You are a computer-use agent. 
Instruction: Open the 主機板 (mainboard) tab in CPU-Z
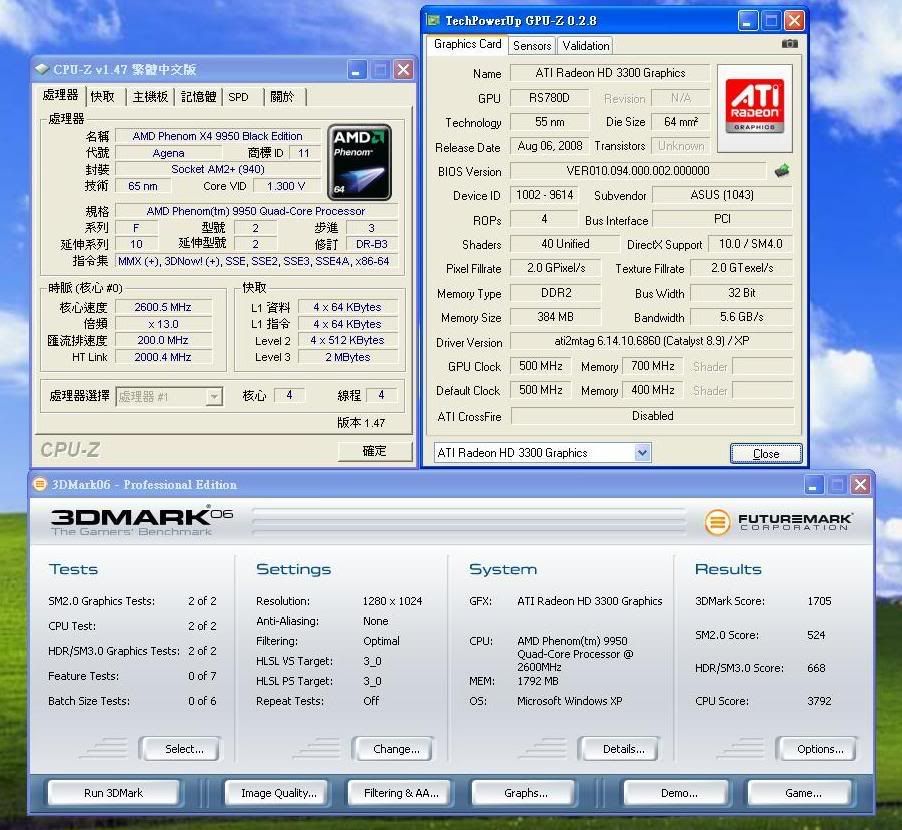150,97
